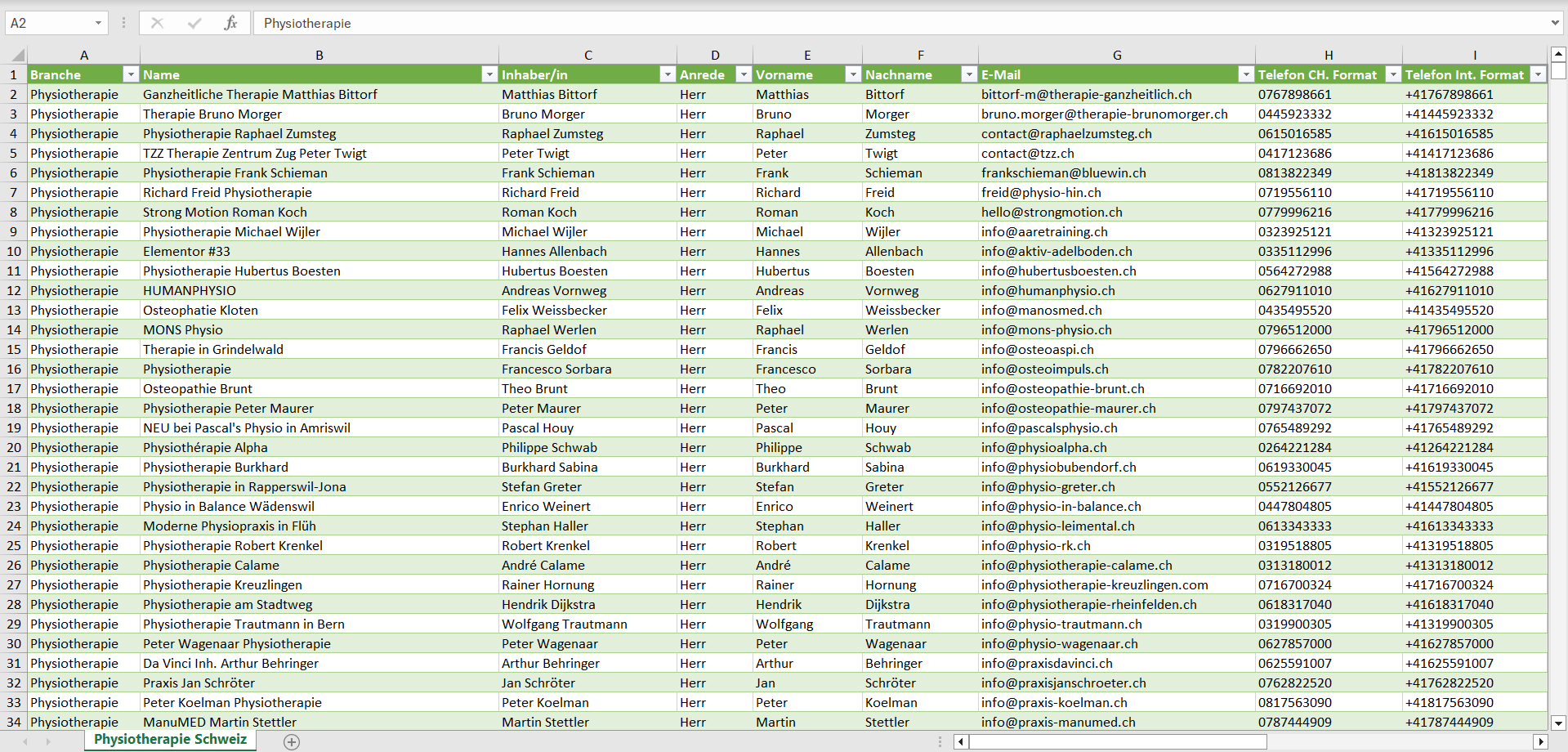Image resolution: width=1568 pixels, height=752 pixels.
Task: Add a new sheet with plus icon
Action: [x=292, y=741]
